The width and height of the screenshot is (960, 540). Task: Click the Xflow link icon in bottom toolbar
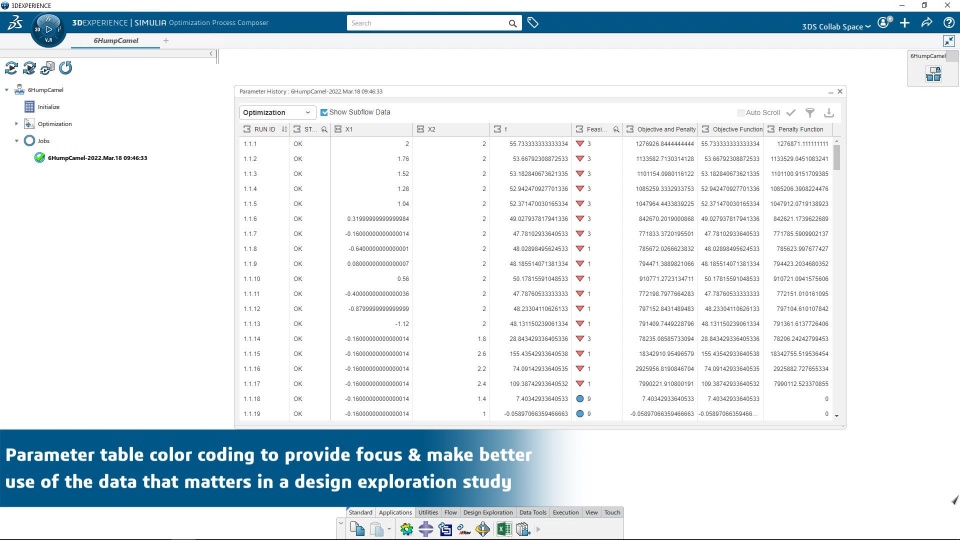tap(464, 528)
